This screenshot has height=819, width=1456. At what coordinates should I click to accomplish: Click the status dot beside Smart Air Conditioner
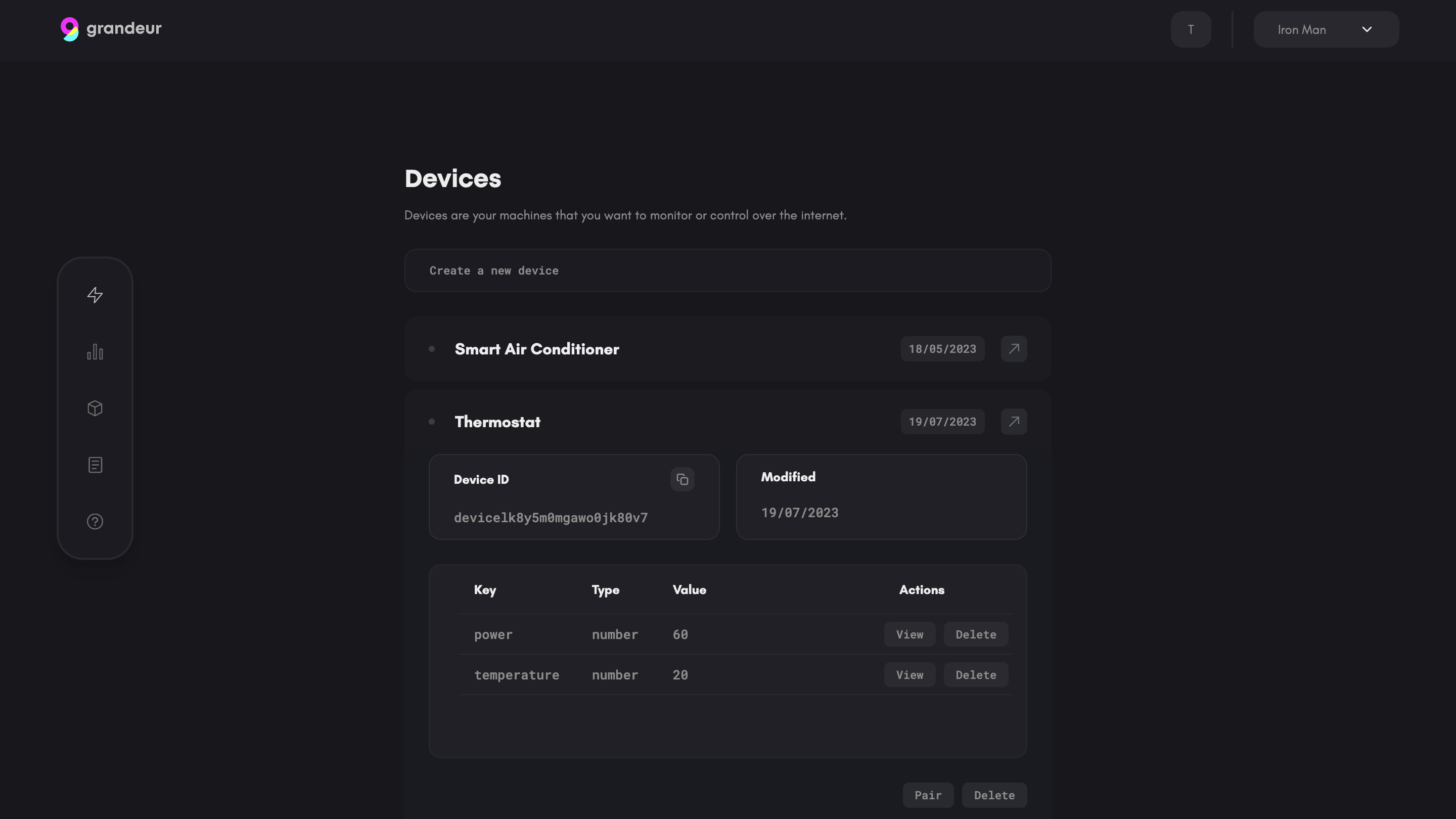pos(432,349)
